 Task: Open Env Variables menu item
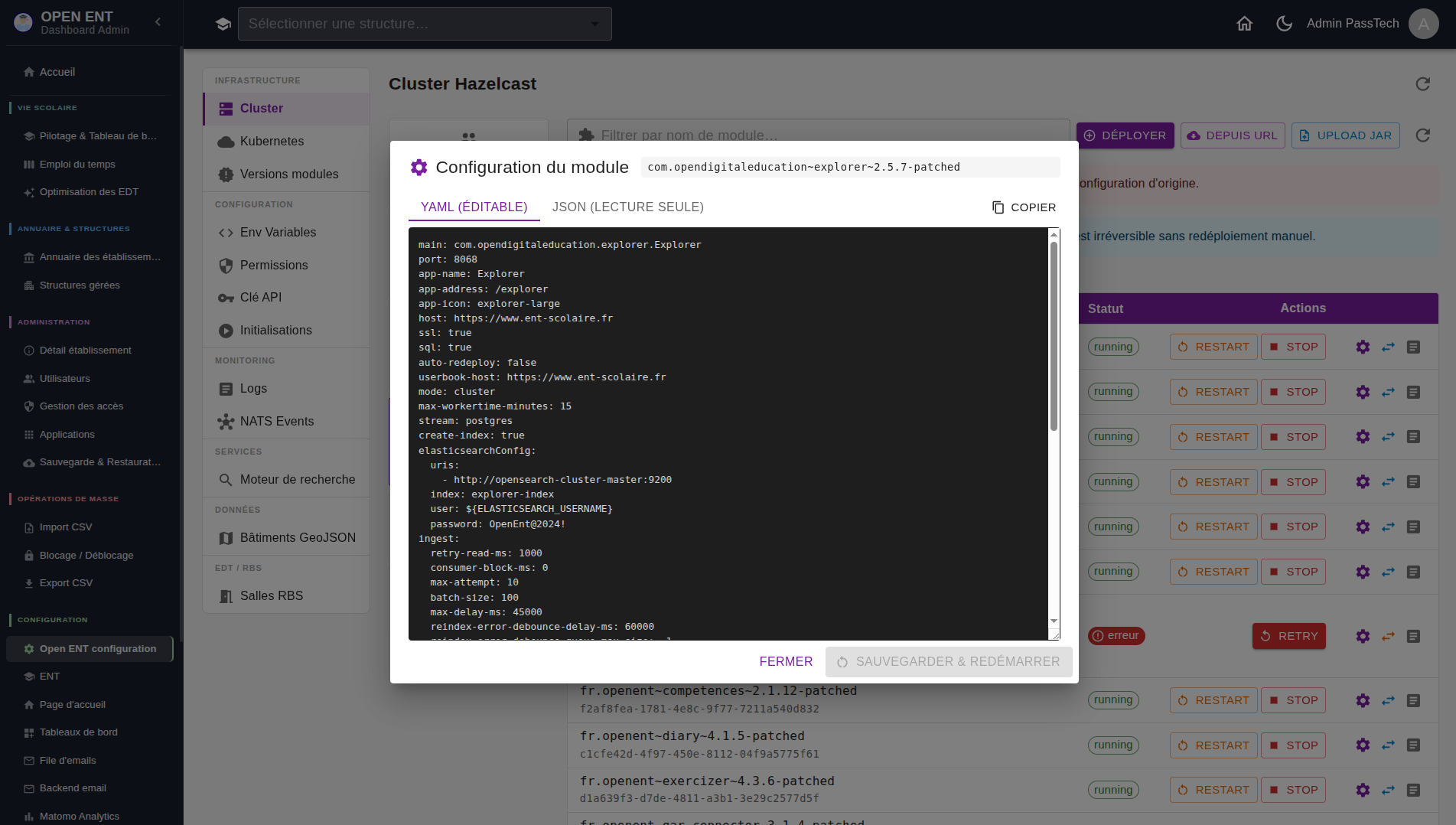286,233
